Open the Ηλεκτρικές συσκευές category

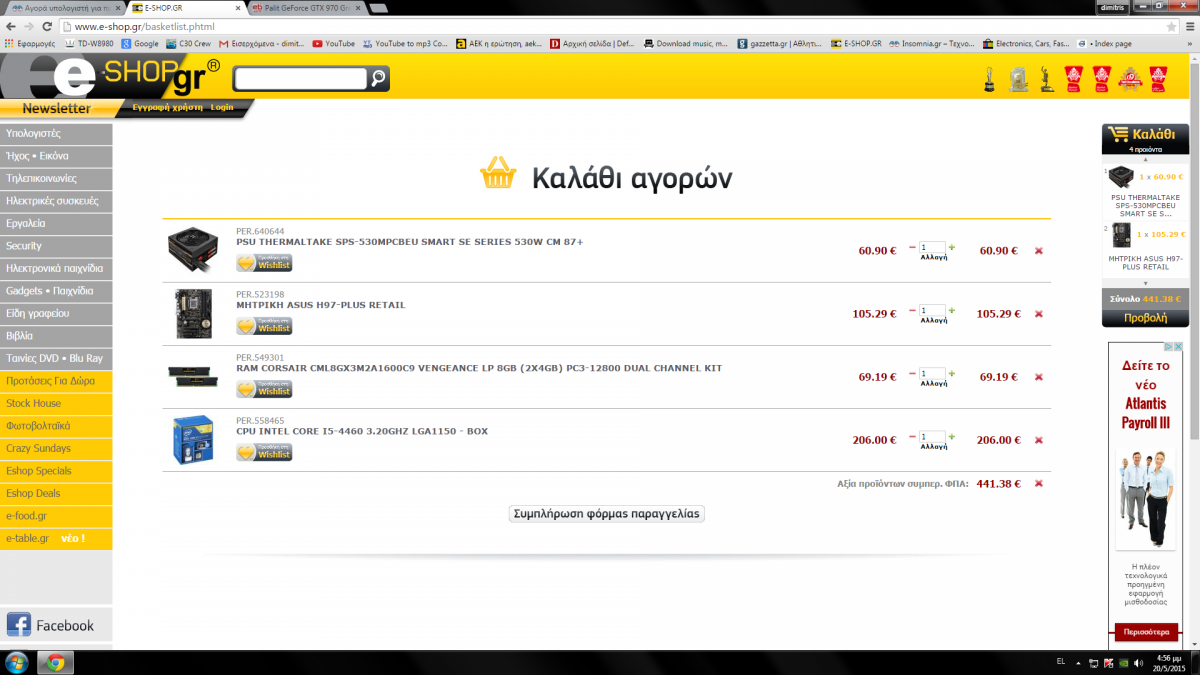(56, 201)
